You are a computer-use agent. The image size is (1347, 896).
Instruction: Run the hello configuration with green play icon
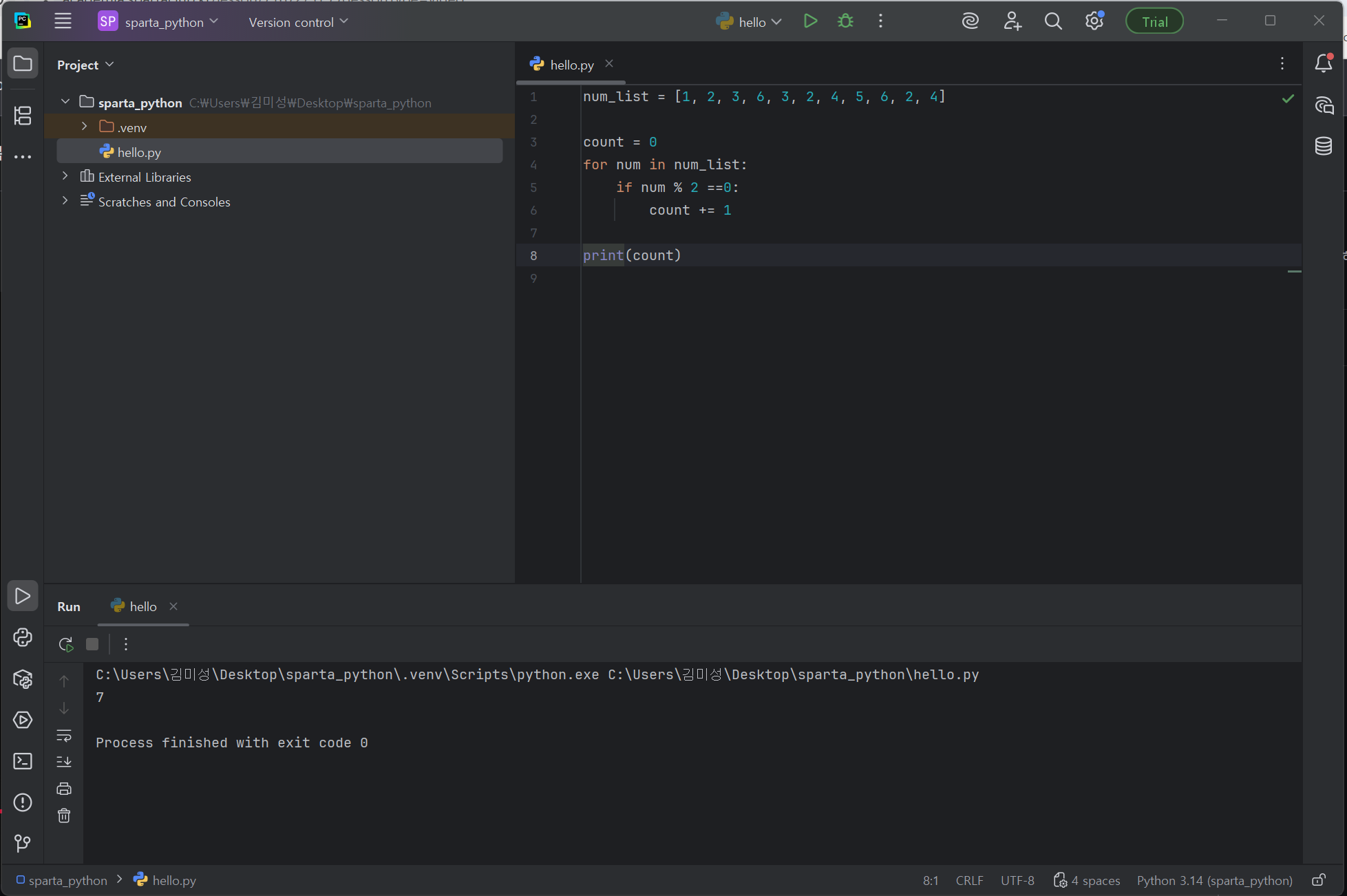[810, 21]
